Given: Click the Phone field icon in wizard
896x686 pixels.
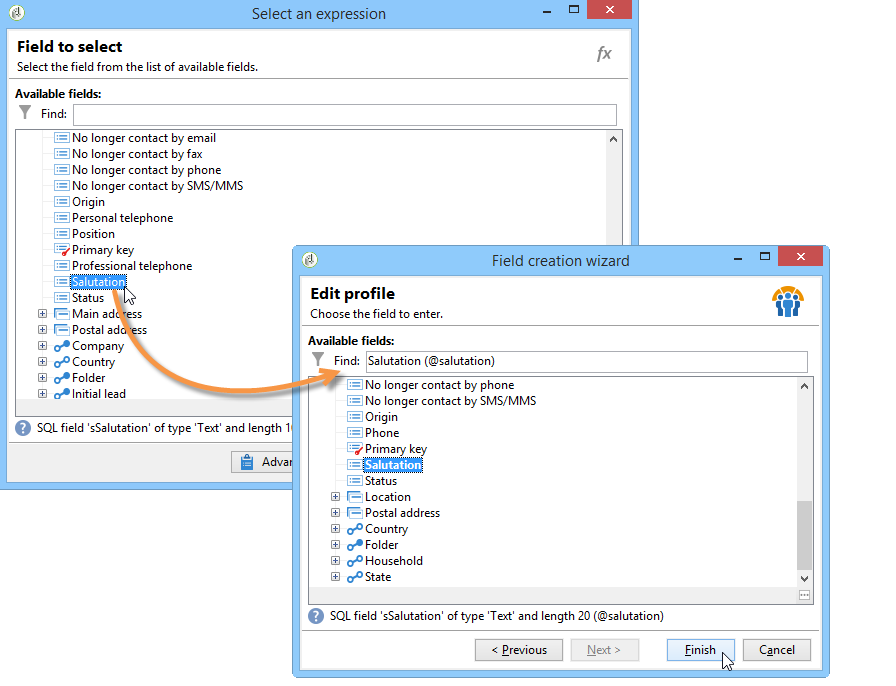Looking at the screenshot, I should (x=355, y=433).
